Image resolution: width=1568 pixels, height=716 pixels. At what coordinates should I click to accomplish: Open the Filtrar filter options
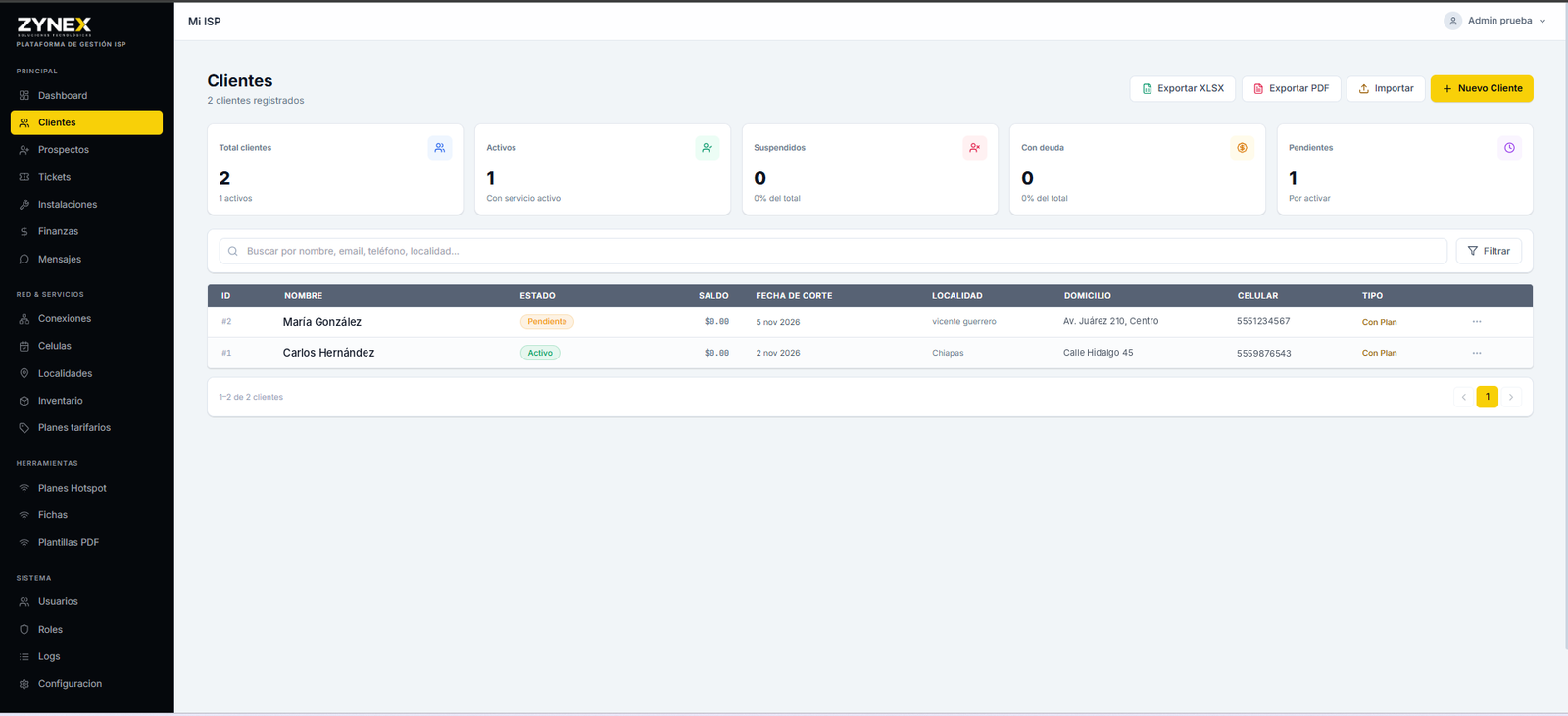coord(1489,251)
